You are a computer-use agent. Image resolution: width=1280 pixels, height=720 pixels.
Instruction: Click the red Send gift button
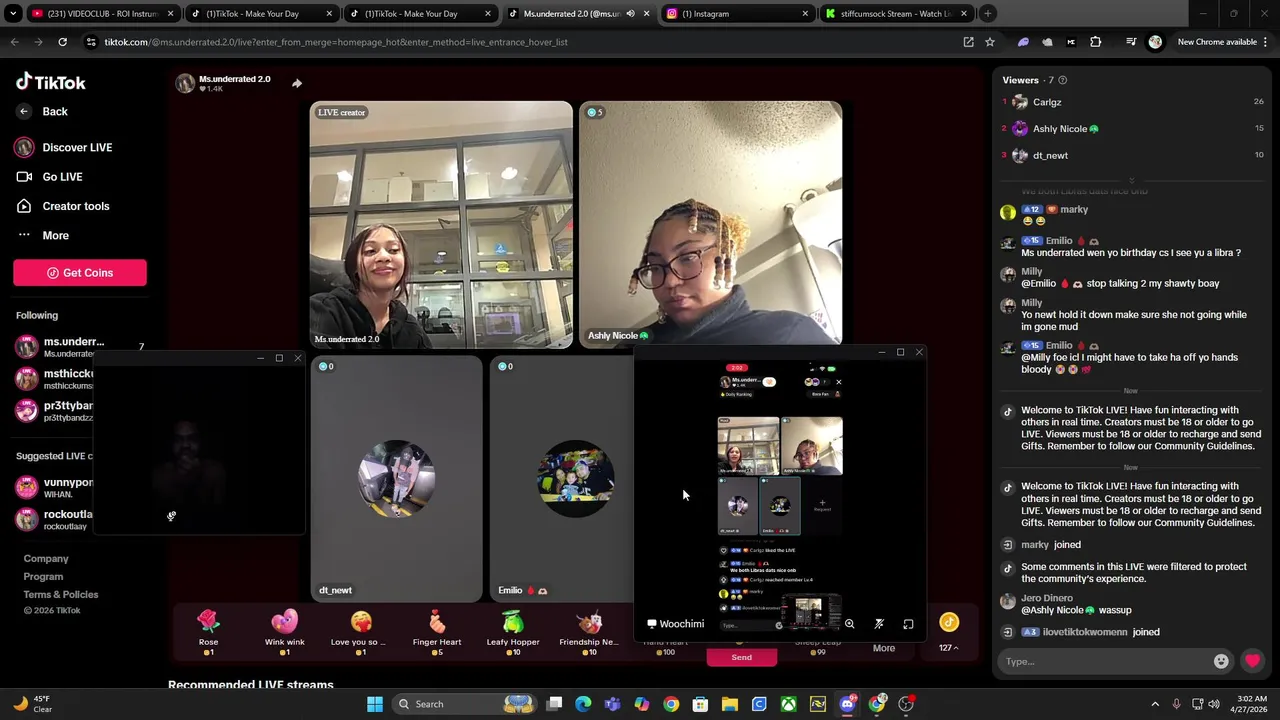click(741, 657)
